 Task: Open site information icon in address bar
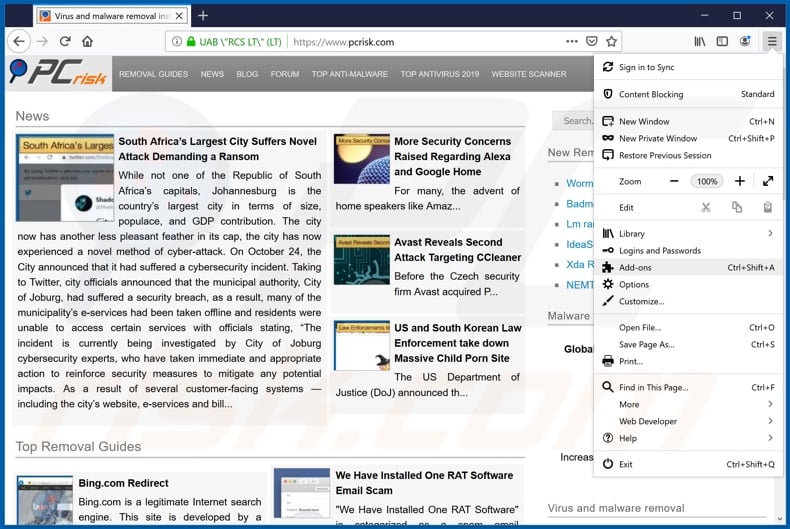[x=176, y=42]
